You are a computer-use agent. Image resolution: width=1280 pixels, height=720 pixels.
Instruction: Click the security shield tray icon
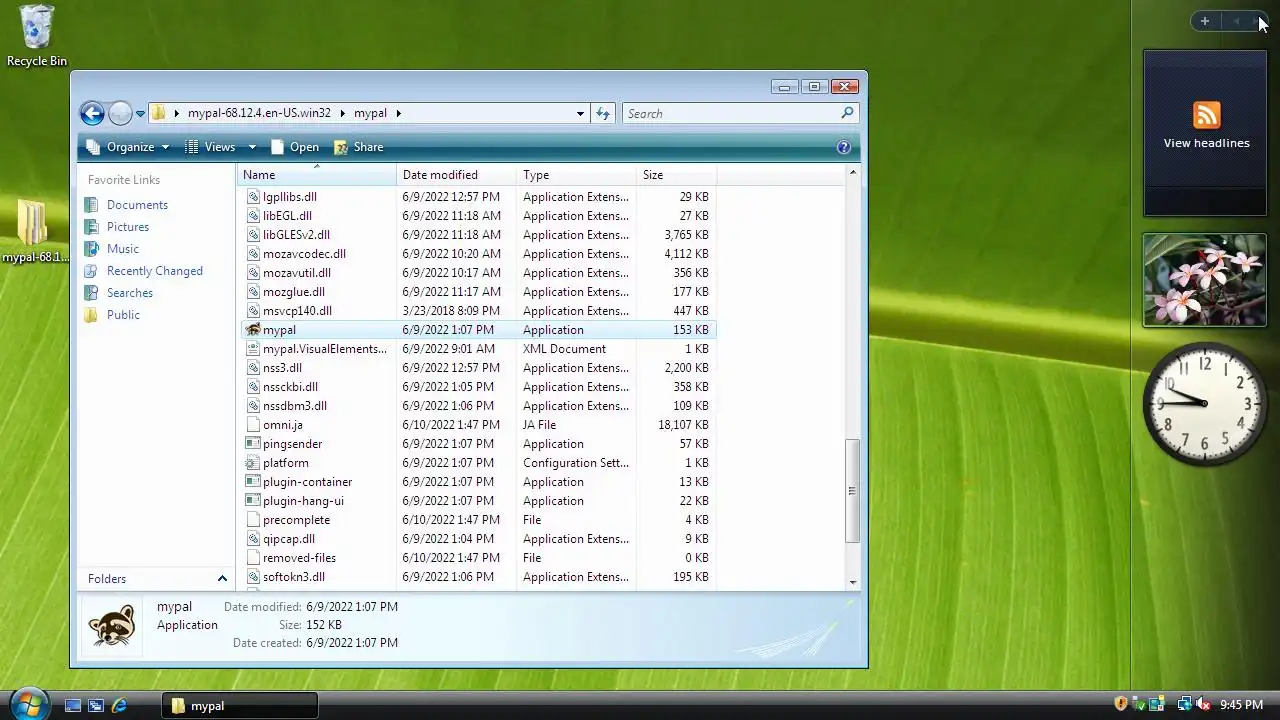[1121, 705]
